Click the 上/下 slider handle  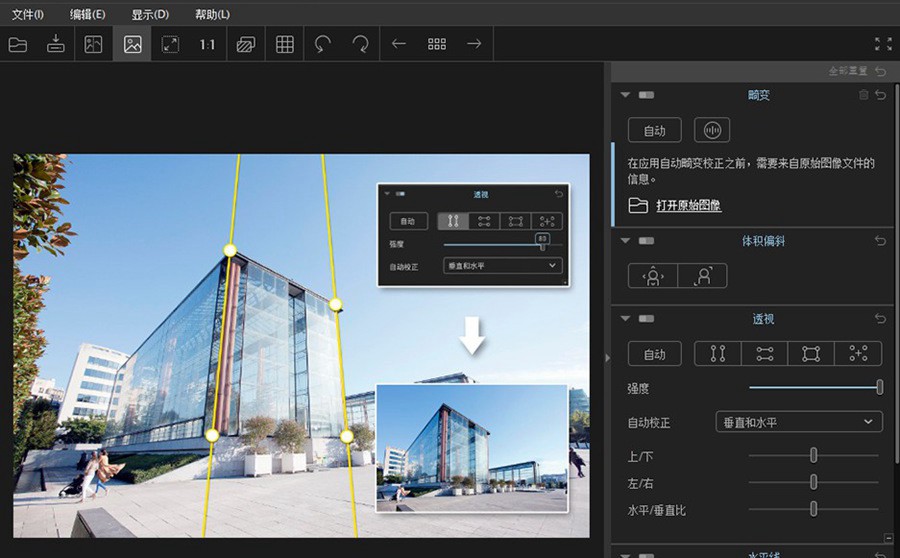[813, 455]
